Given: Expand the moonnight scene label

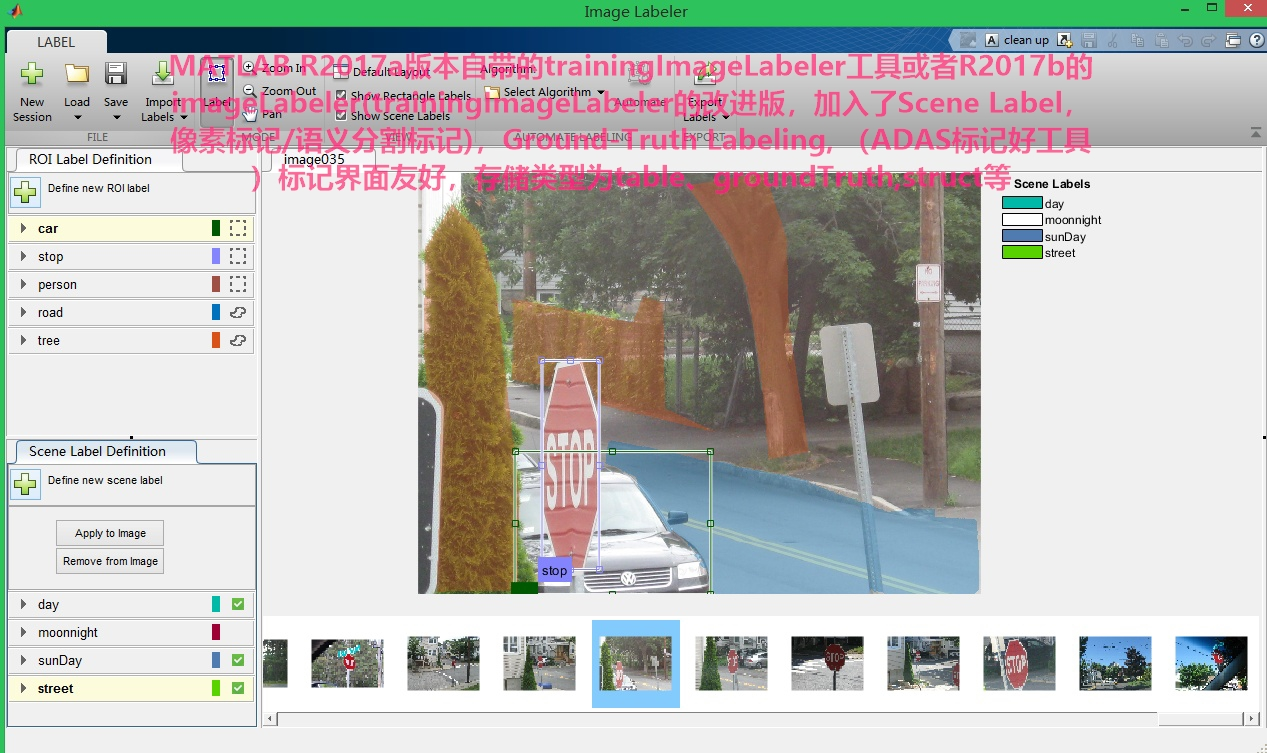Looking at the screenshot, I should 23,632.
